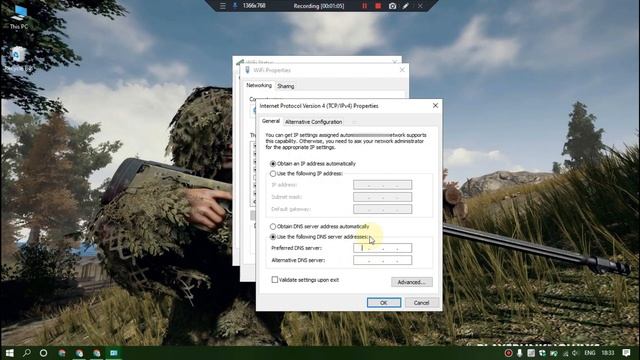Close the IPv4 Properties dialog

435,106
